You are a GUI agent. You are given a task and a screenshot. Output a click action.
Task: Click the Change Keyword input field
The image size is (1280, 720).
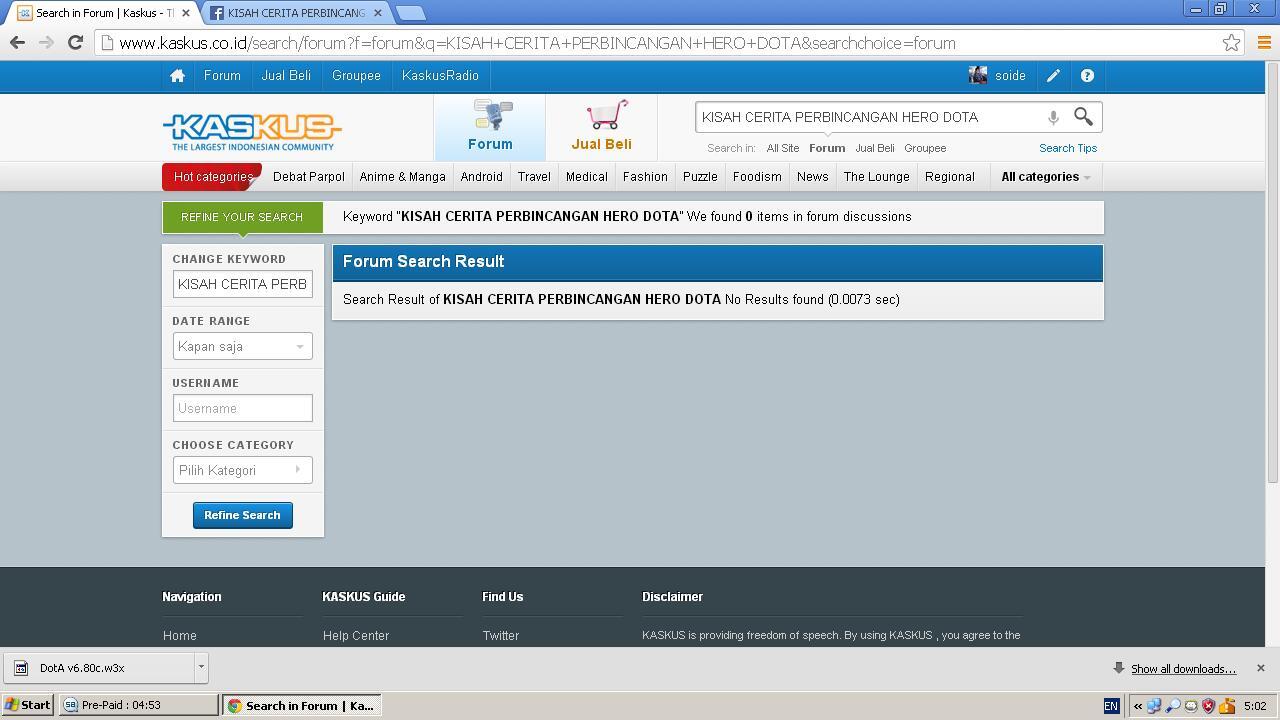click(242, 284)
